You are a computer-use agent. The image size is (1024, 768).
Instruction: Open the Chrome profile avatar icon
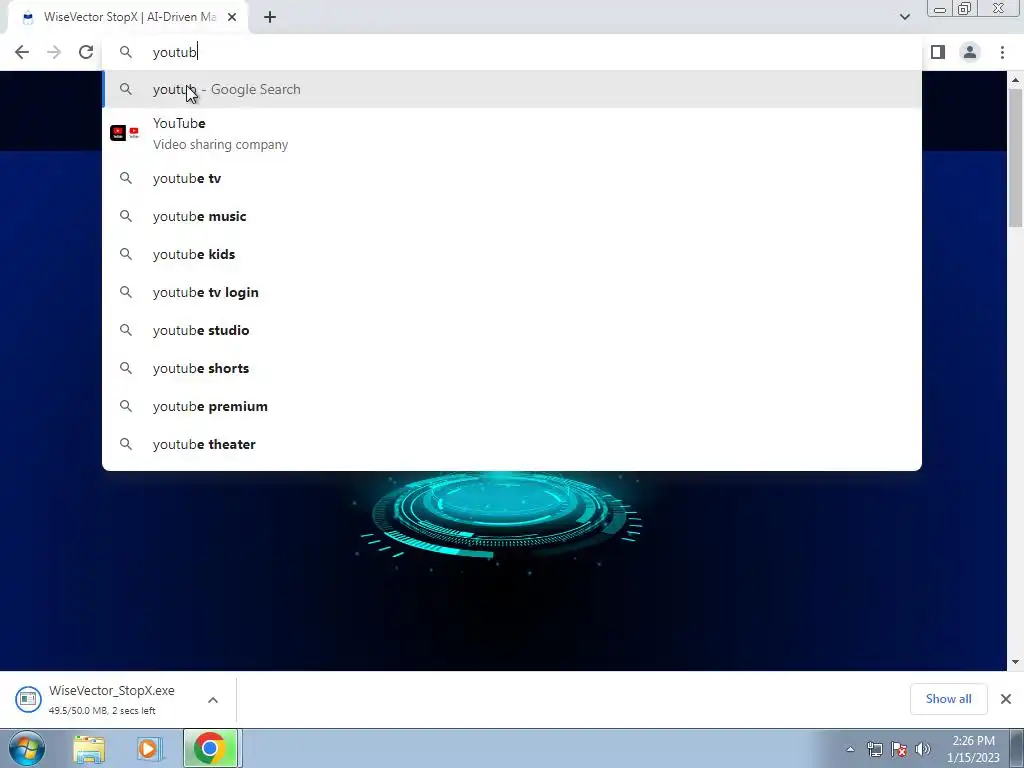(970, 52)
